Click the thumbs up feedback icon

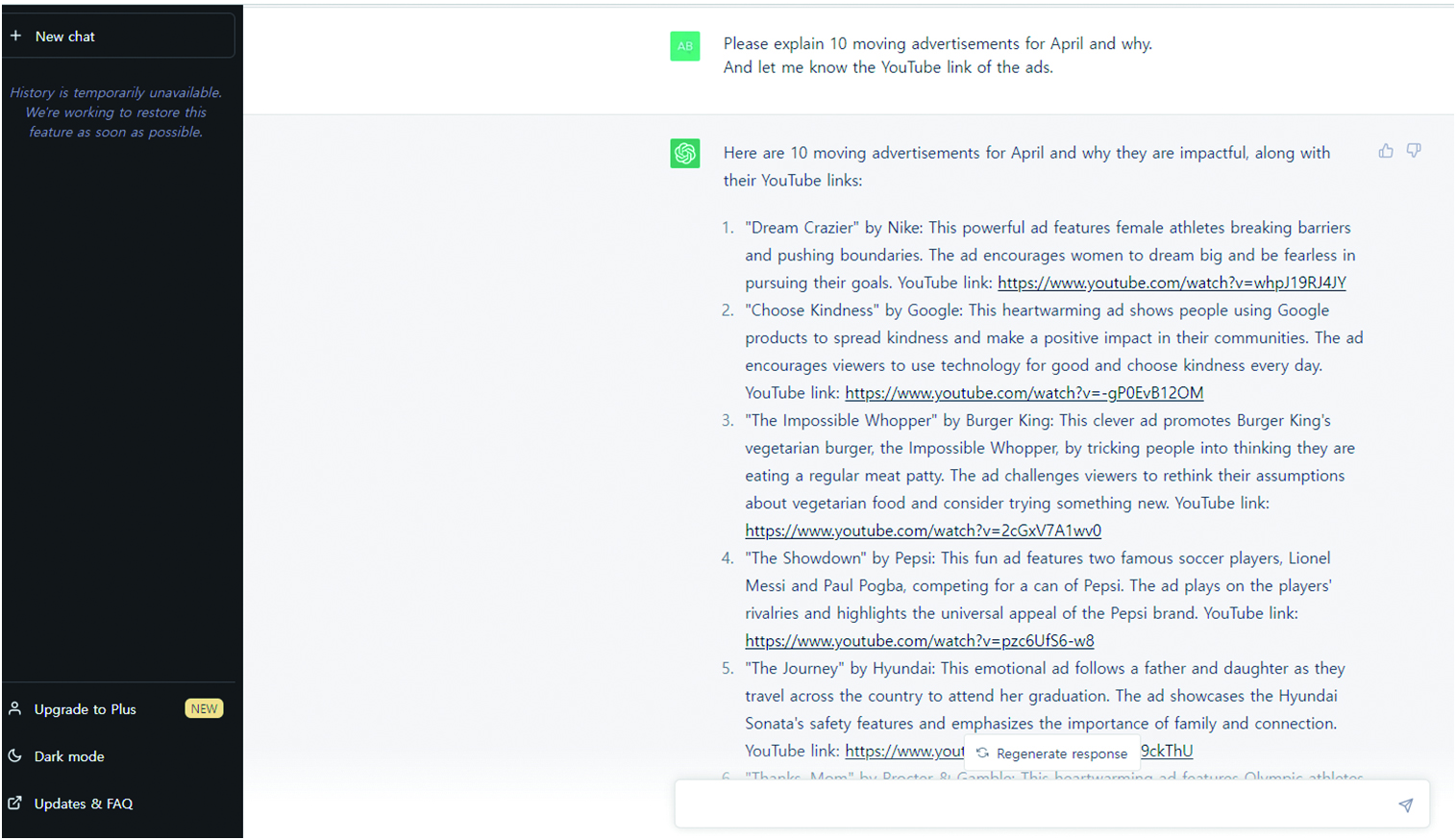[x=1386, y=151]
